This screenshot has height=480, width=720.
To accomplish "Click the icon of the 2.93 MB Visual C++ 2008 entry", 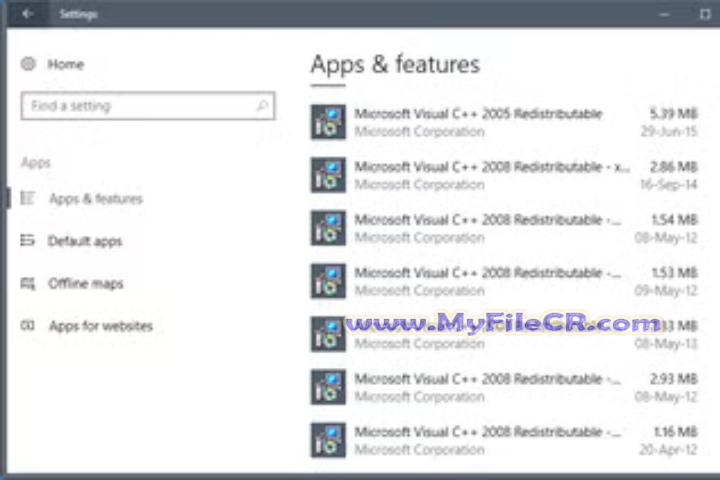I will [328, 387].
